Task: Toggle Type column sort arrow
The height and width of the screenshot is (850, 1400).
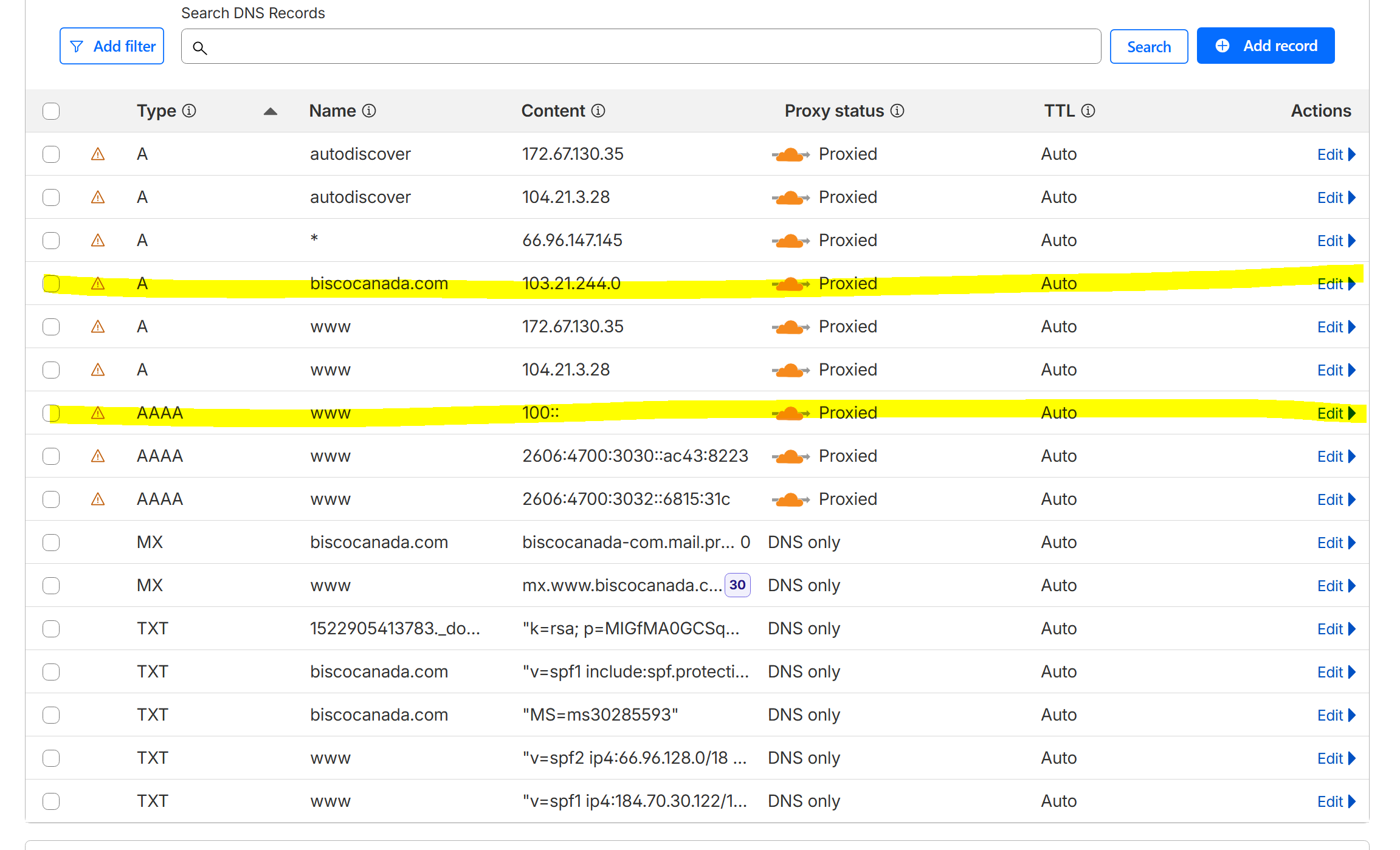Action: click(271, 111)
